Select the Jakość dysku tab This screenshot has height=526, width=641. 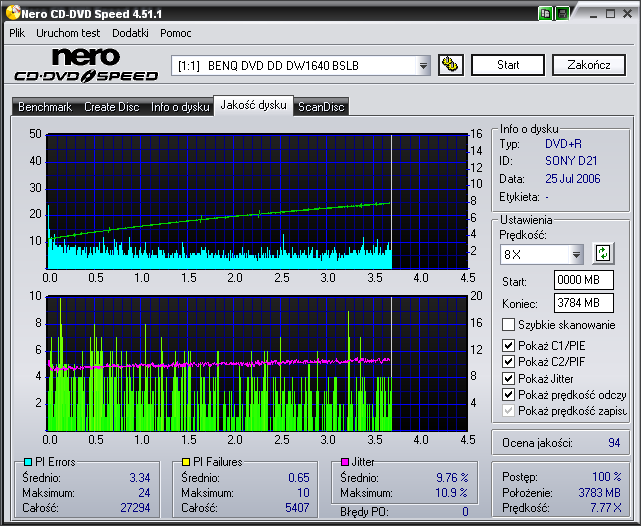coord(253,105)
